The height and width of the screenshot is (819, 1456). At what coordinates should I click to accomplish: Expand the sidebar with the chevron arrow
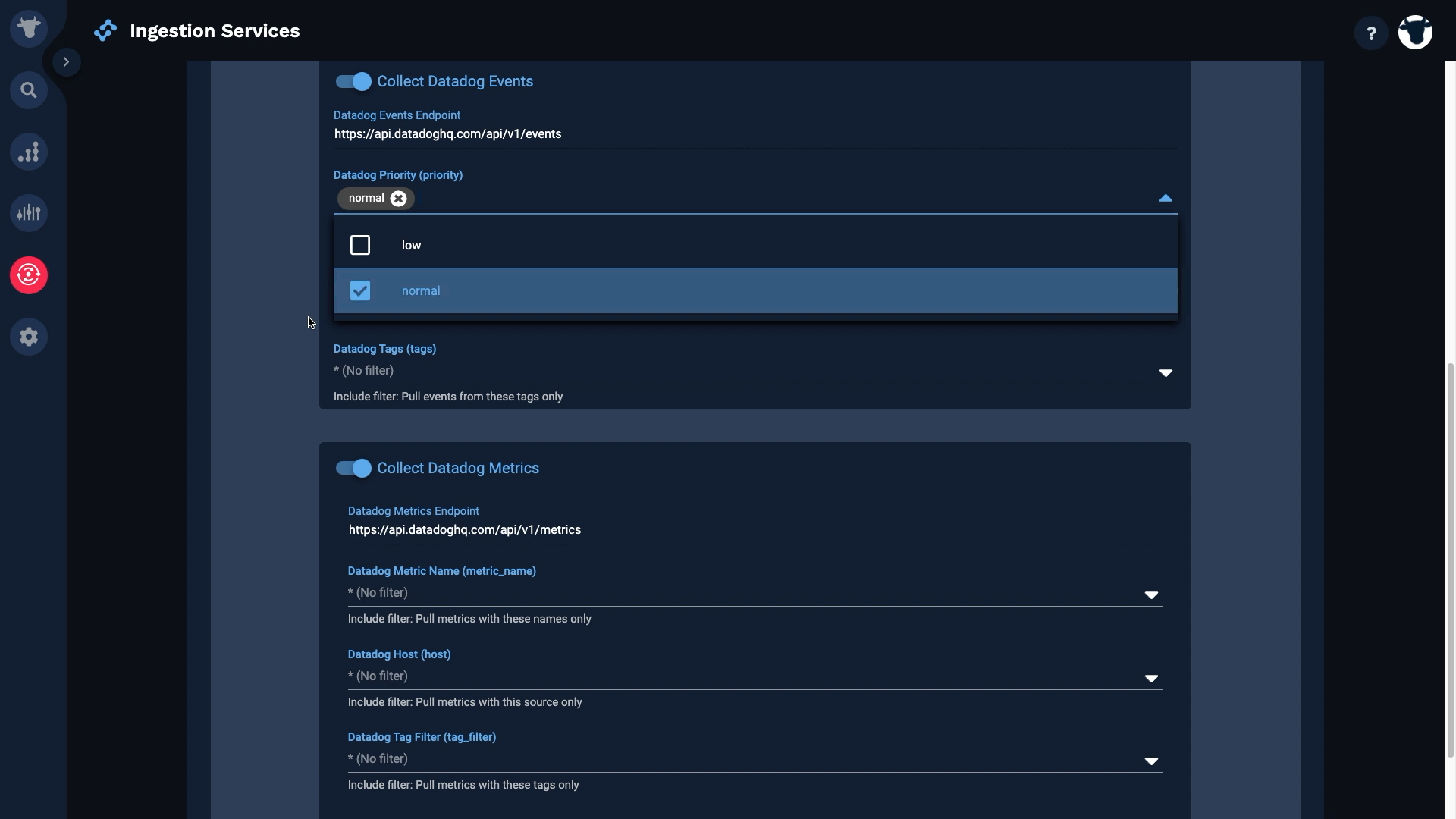pyautogui.click(x=66, y=62)
